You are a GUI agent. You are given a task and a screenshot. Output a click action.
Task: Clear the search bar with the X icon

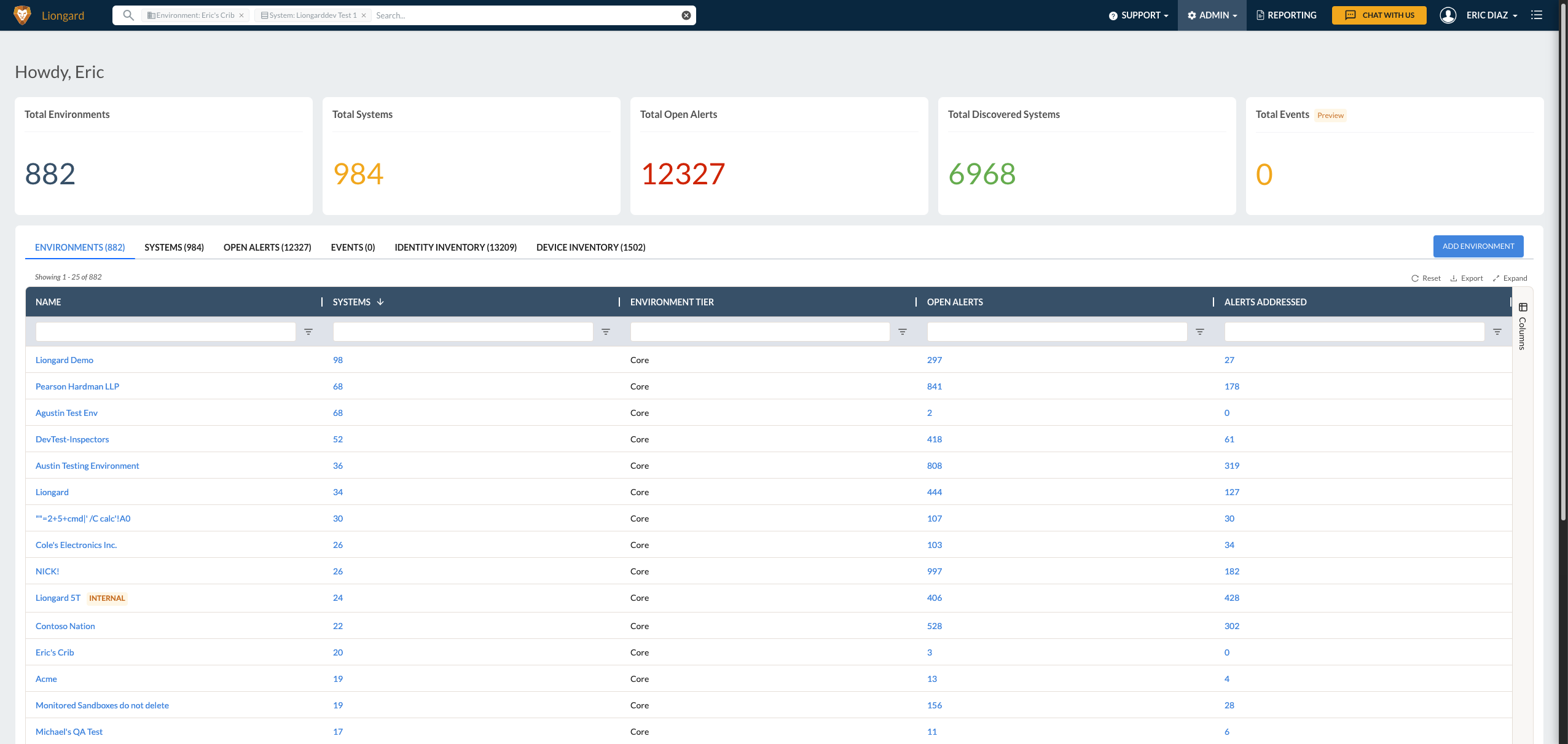click(686, 15)
